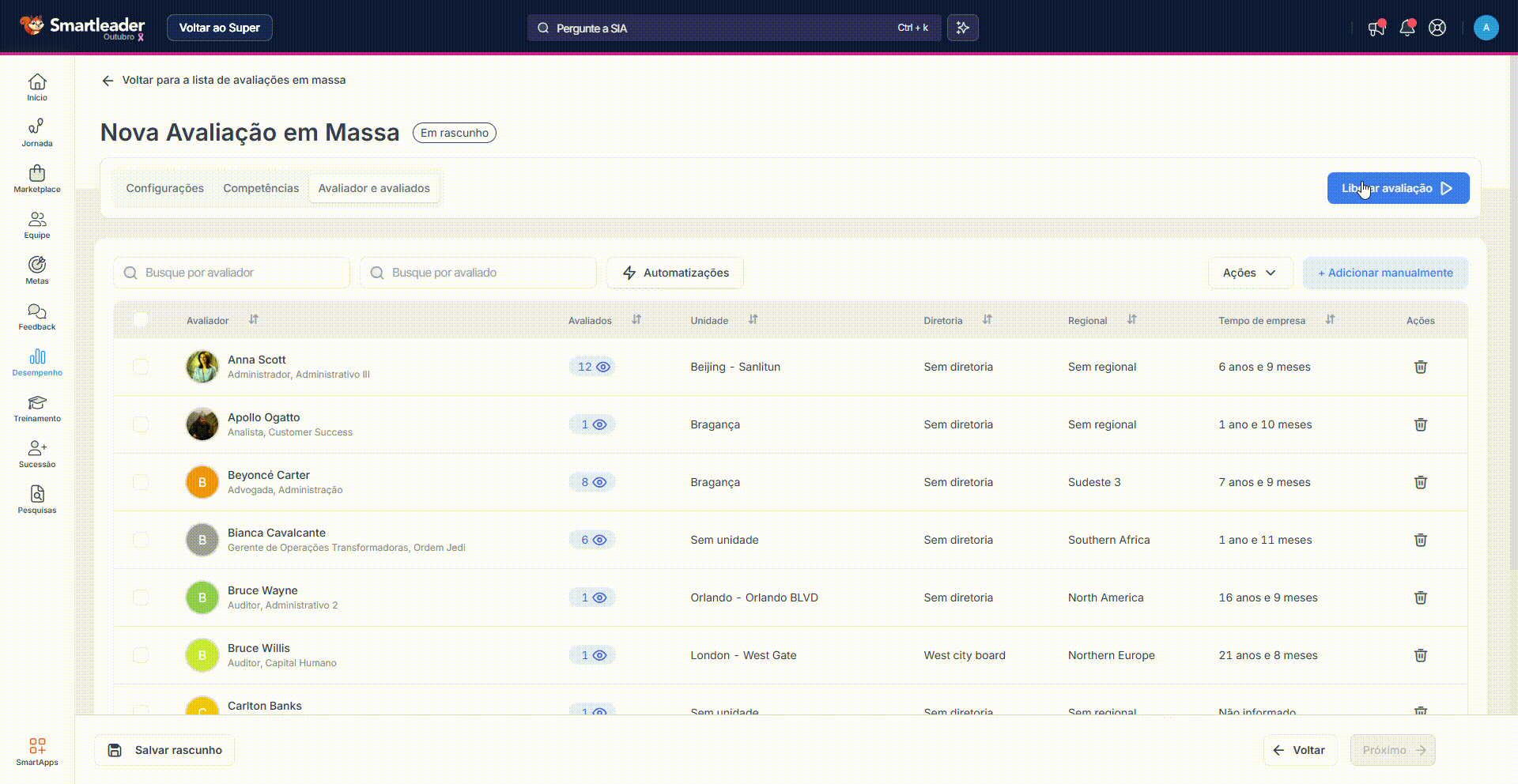Click the page's vertical scrollbar
The image size is (1518, 784).
(x=1512, y=316)
